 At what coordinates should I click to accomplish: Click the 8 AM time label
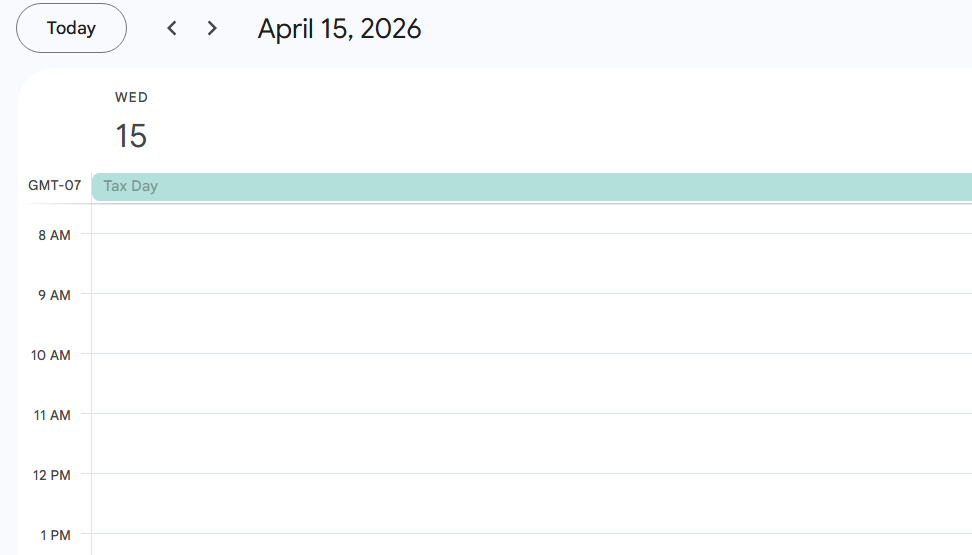[54, 235]
